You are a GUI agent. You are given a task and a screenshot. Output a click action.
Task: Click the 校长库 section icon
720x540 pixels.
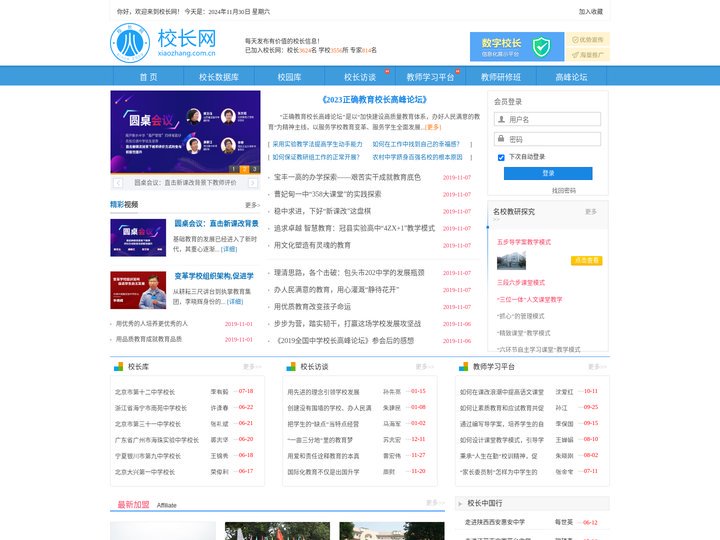pos(118,366)
